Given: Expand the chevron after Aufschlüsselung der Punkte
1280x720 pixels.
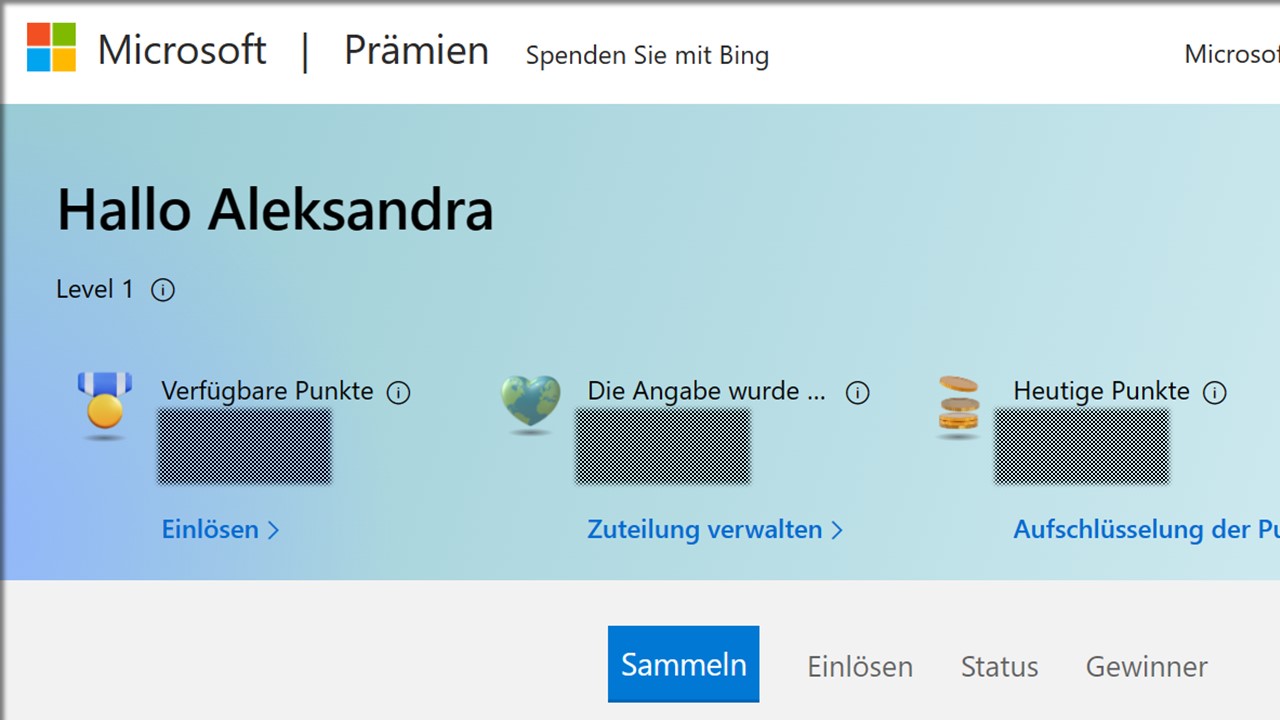Looking at the screenshot, I should pyautogui.click(x=1270, y=530).
